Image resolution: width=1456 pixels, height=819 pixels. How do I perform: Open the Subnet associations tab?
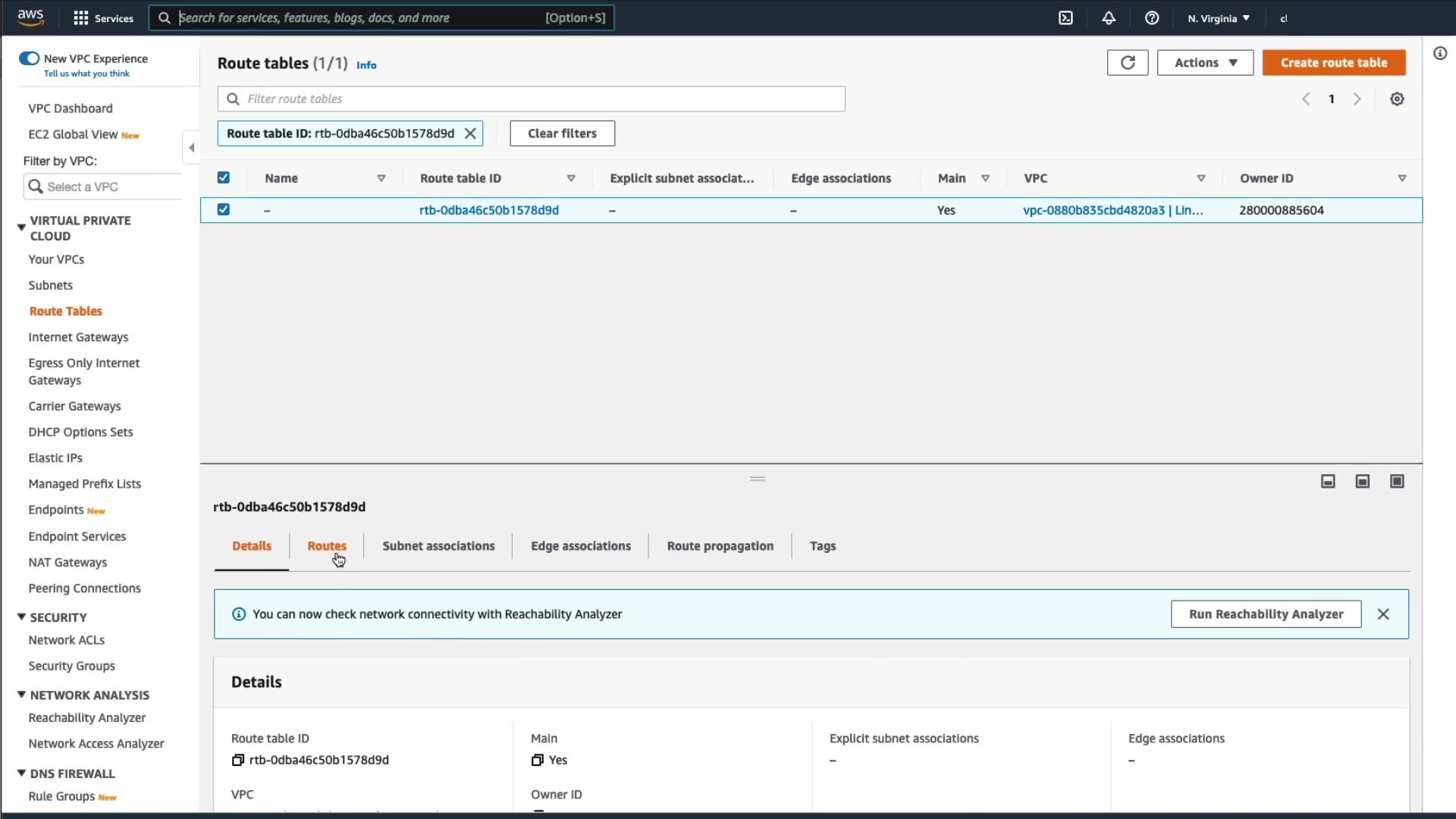pyautogui.click(x=438, y=546)
